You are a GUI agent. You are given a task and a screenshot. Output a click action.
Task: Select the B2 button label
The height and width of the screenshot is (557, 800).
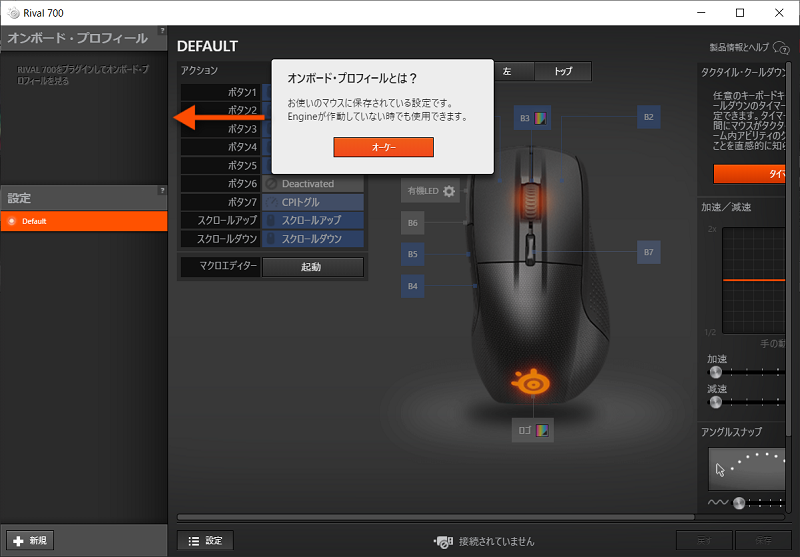648,117
